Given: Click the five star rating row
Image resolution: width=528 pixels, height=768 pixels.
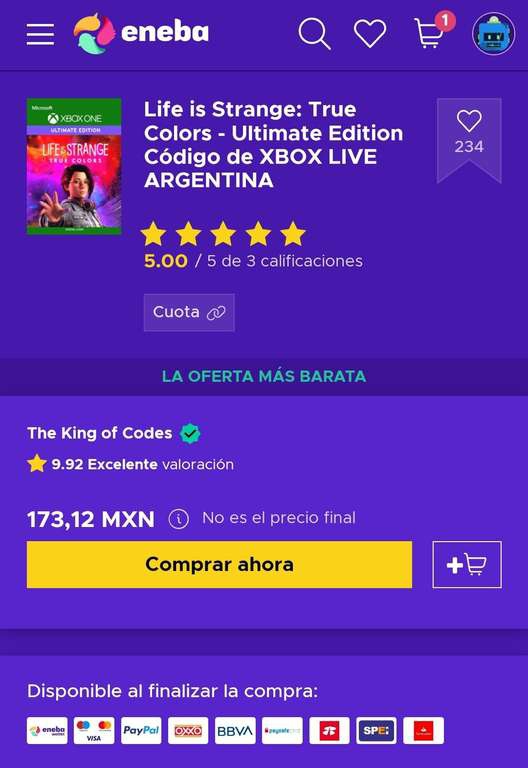Looking at the screenshot, I should (x=223, y=234).
